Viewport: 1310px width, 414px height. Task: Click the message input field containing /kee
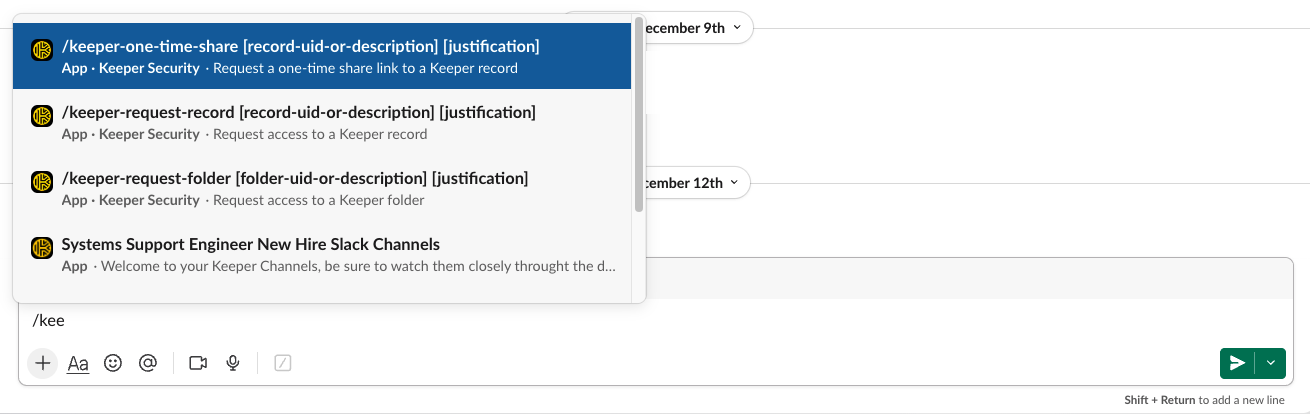(x=600, y=321)
